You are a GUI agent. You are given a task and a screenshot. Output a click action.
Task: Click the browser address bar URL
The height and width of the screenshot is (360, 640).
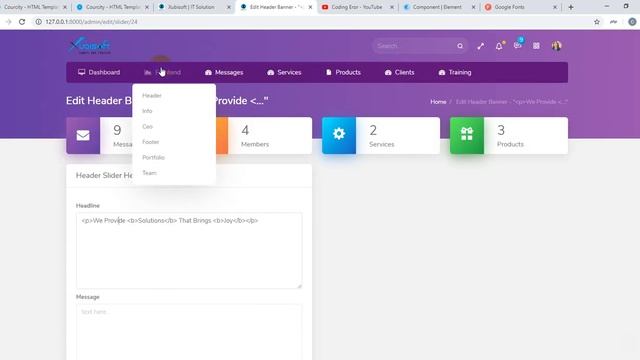coord(91,22)
